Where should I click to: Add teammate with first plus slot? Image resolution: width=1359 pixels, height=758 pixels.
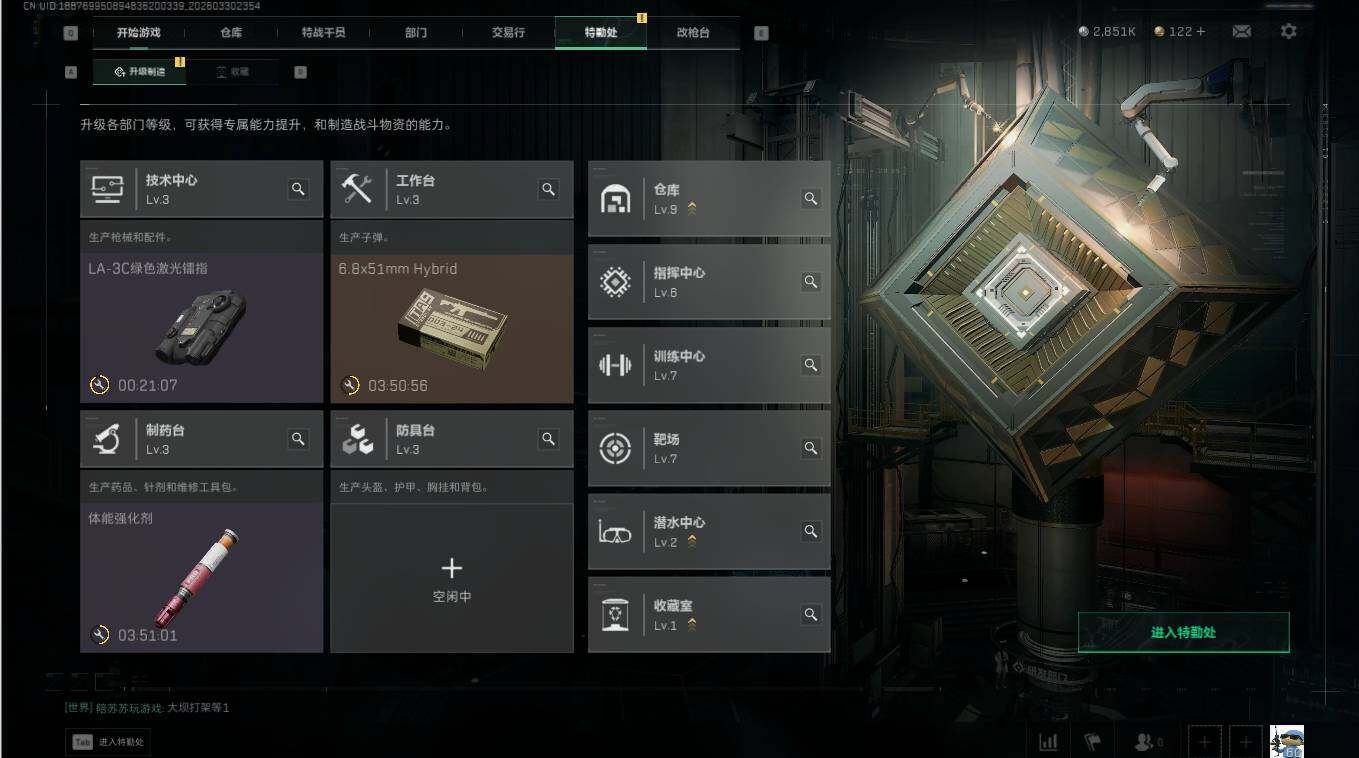click(x=1205, y=742)
